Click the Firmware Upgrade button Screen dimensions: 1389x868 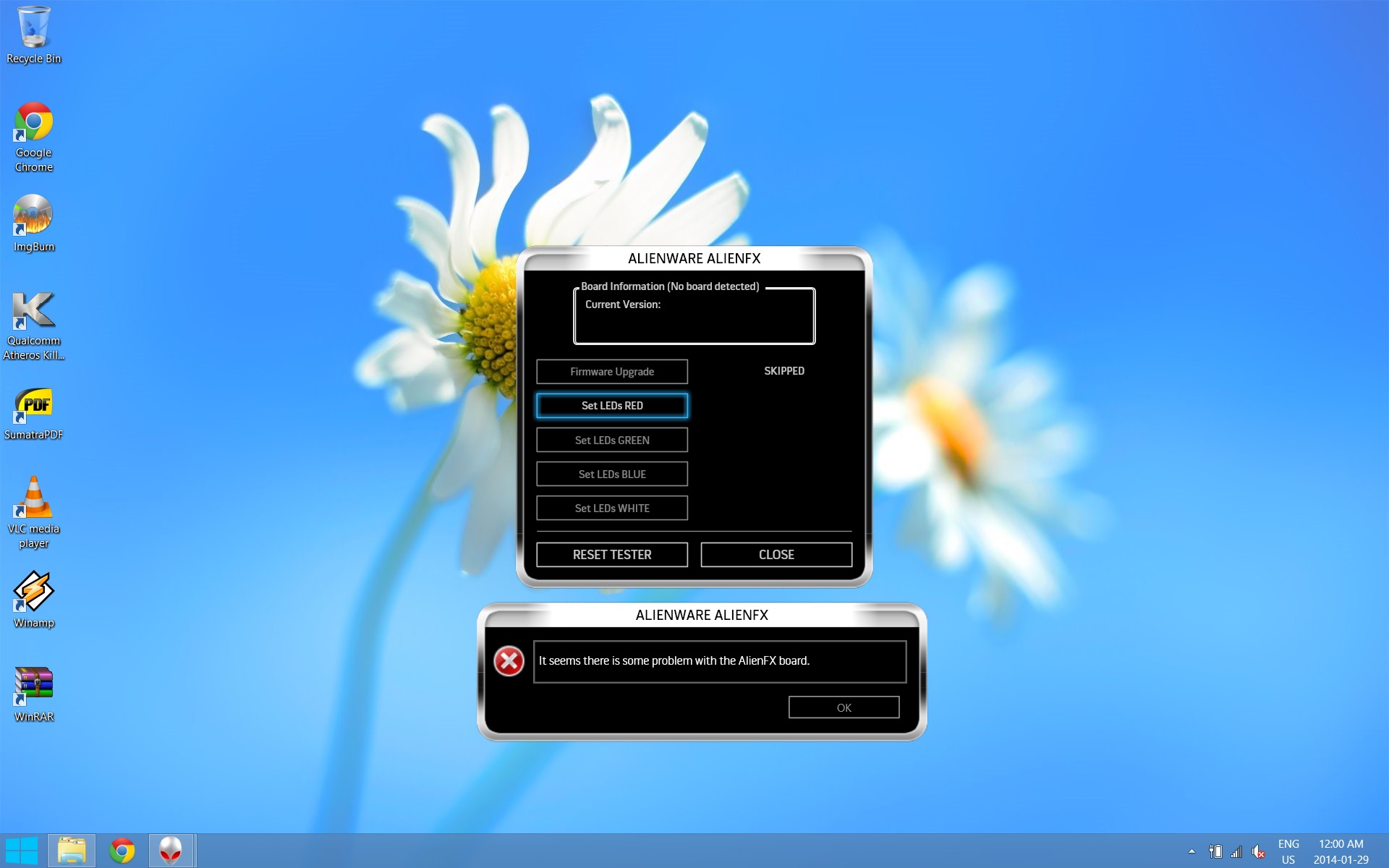(612, 372)
